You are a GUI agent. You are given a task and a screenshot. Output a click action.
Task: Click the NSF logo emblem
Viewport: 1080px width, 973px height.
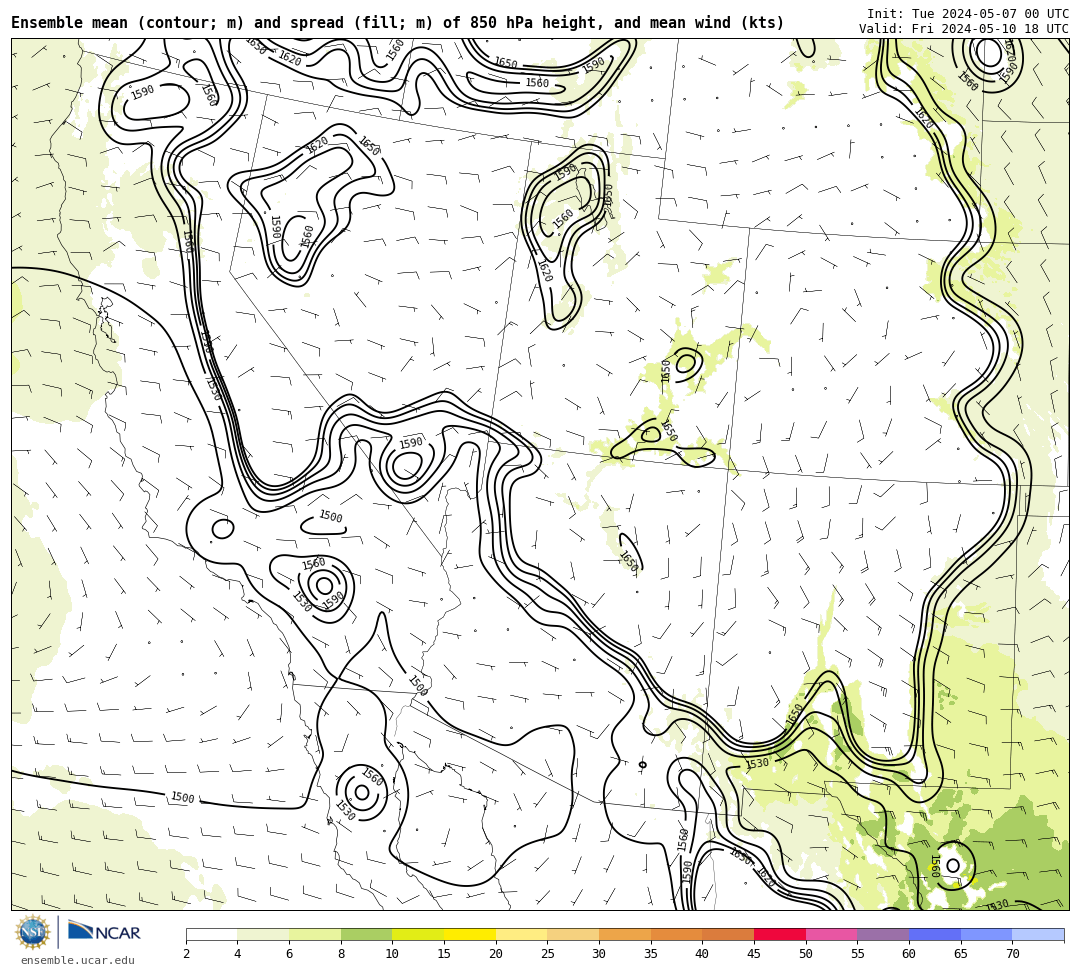[33, 932]
